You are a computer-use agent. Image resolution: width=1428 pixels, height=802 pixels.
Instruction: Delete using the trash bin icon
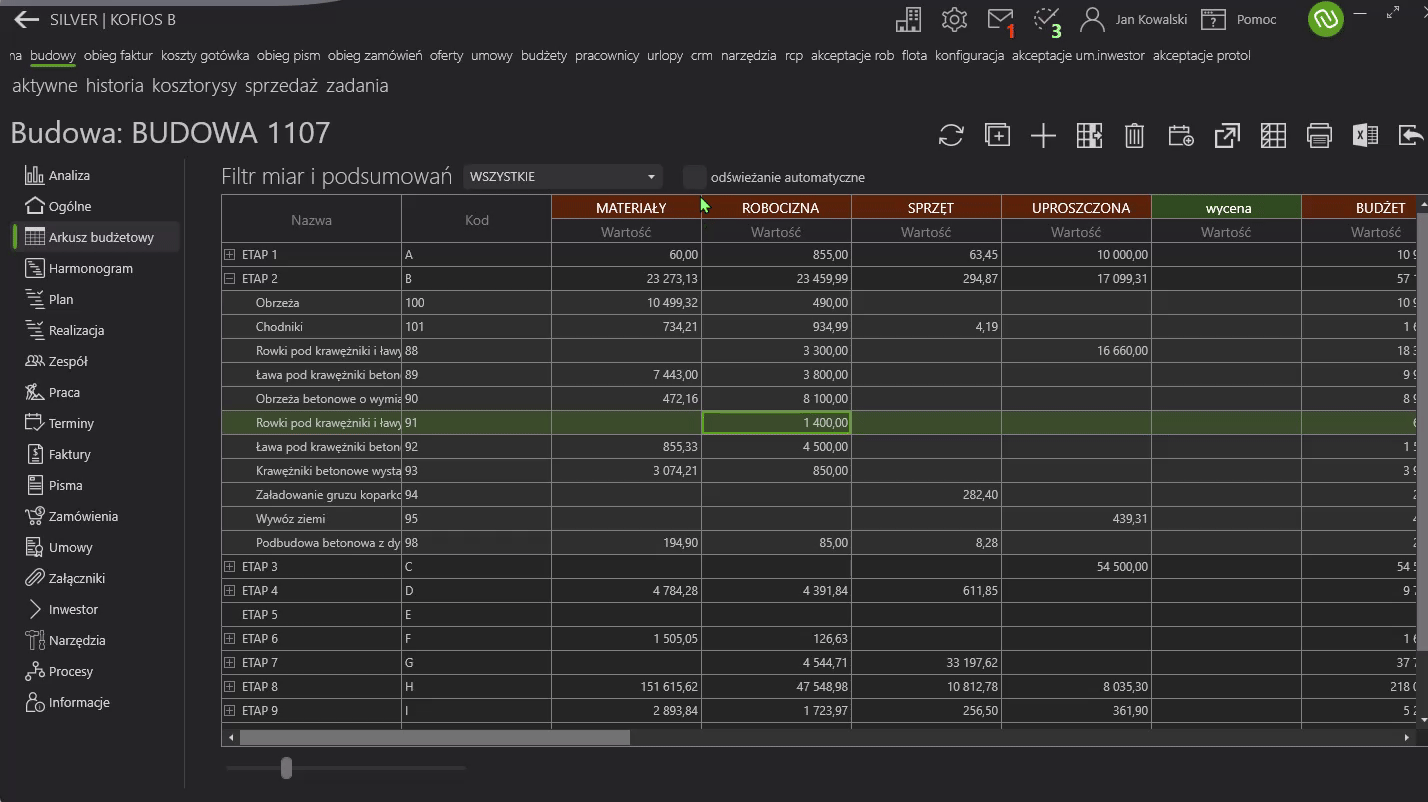1134,136
